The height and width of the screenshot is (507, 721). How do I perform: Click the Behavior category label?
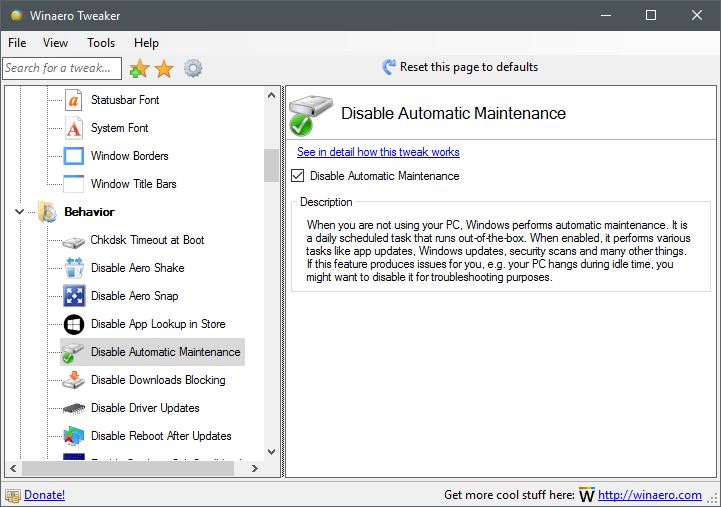click(89, 212)
